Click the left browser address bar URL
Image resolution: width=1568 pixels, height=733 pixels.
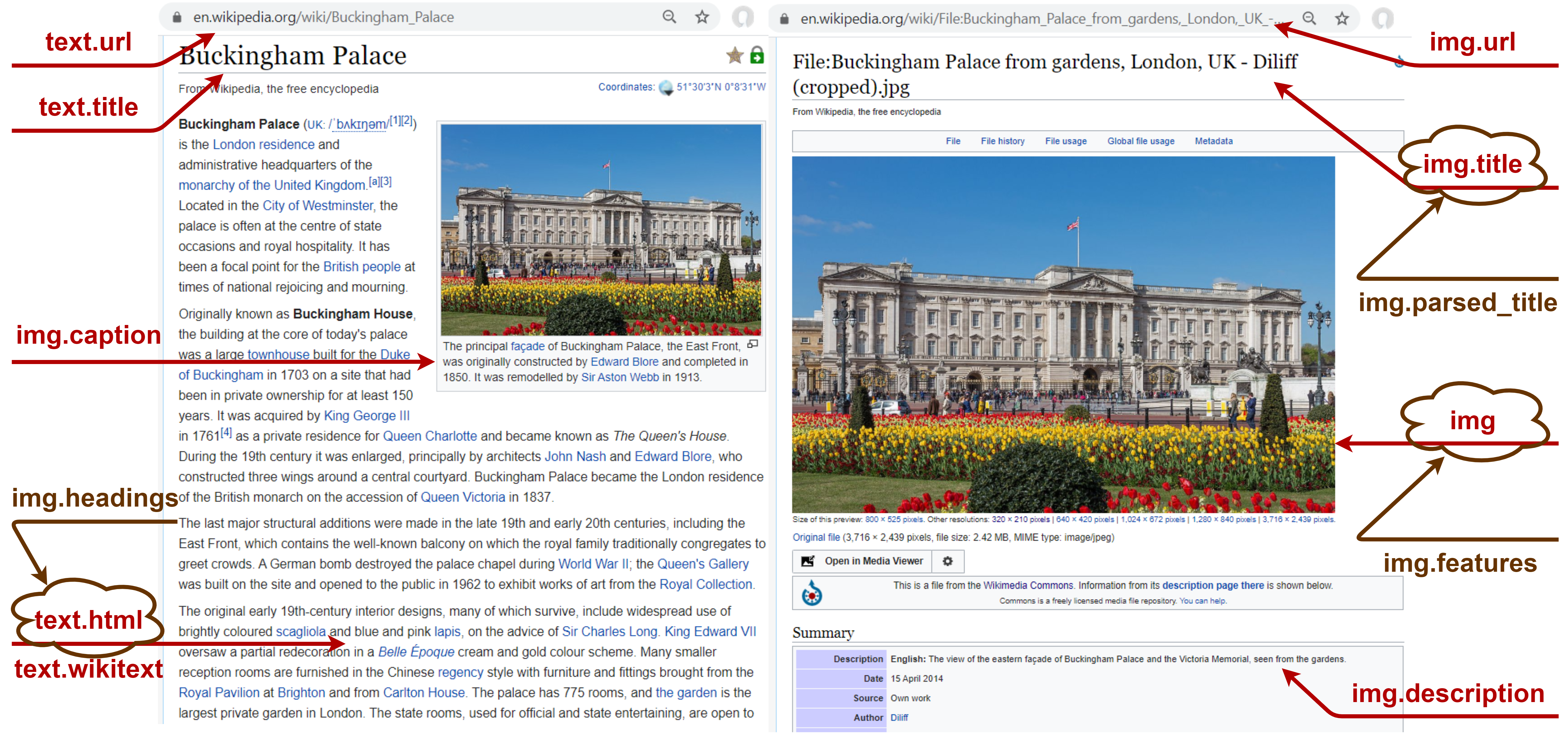point(323,17)
